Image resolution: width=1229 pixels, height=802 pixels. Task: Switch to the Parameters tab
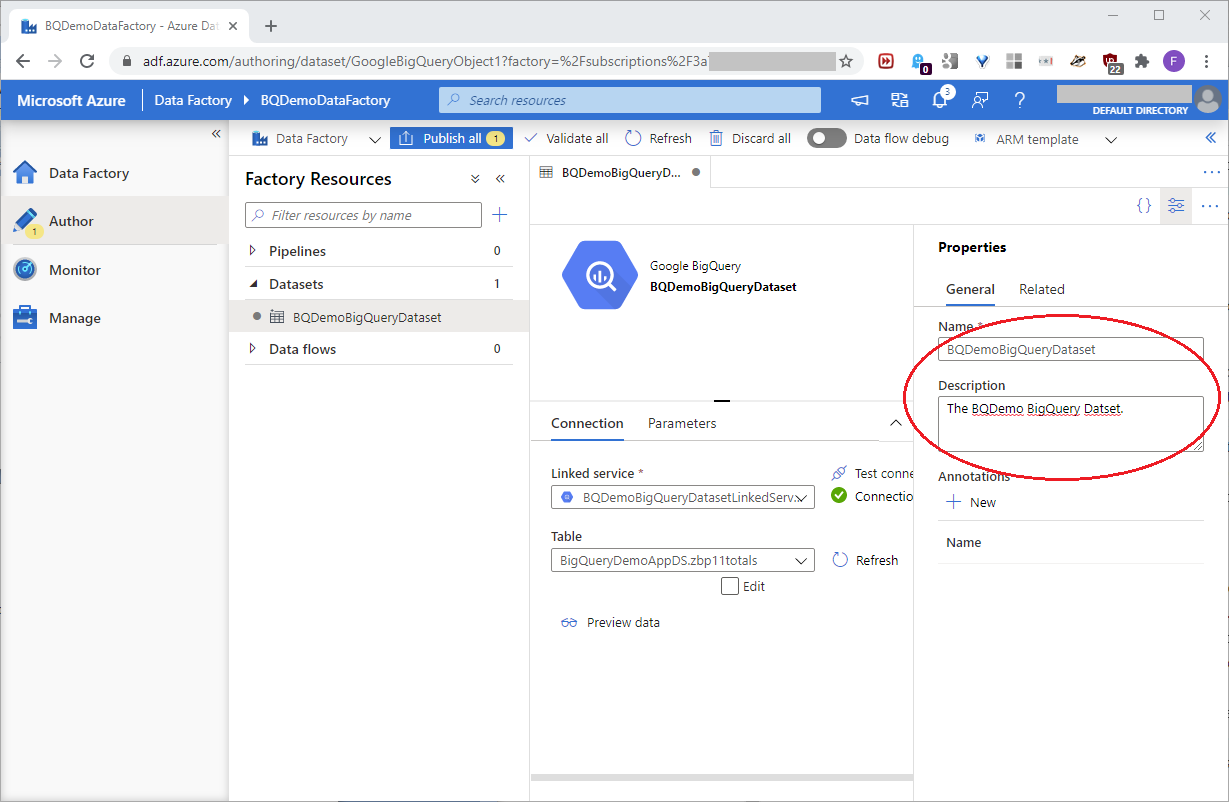[682, 423]
